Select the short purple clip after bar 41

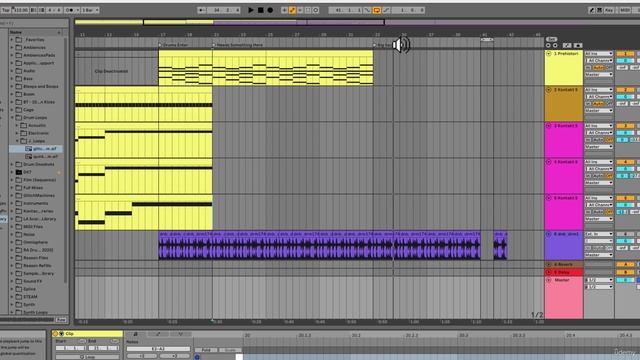(x=500, y=245)
